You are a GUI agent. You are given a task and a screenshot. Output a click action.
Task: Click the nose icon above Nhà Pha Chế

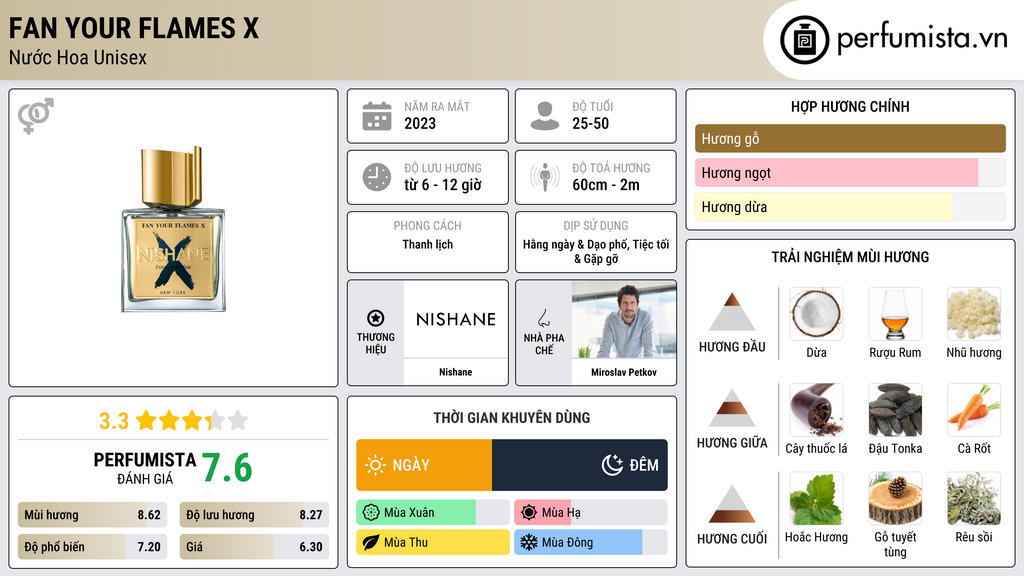coord(543,318)
